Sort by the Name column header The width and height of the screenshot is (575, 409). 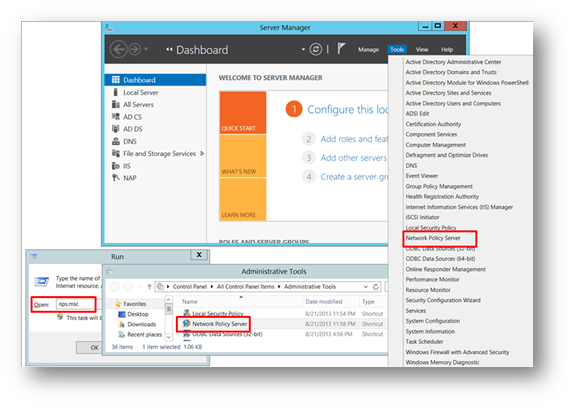190,302
